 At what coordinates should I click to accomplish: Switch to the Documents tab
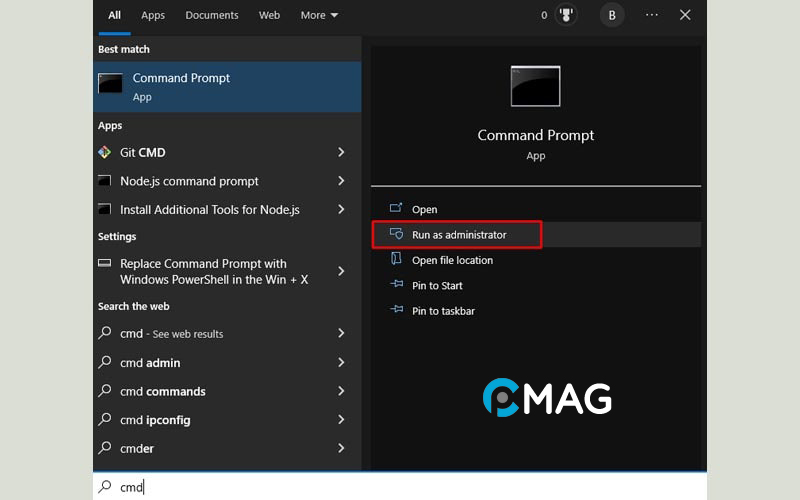coord(212,15)
